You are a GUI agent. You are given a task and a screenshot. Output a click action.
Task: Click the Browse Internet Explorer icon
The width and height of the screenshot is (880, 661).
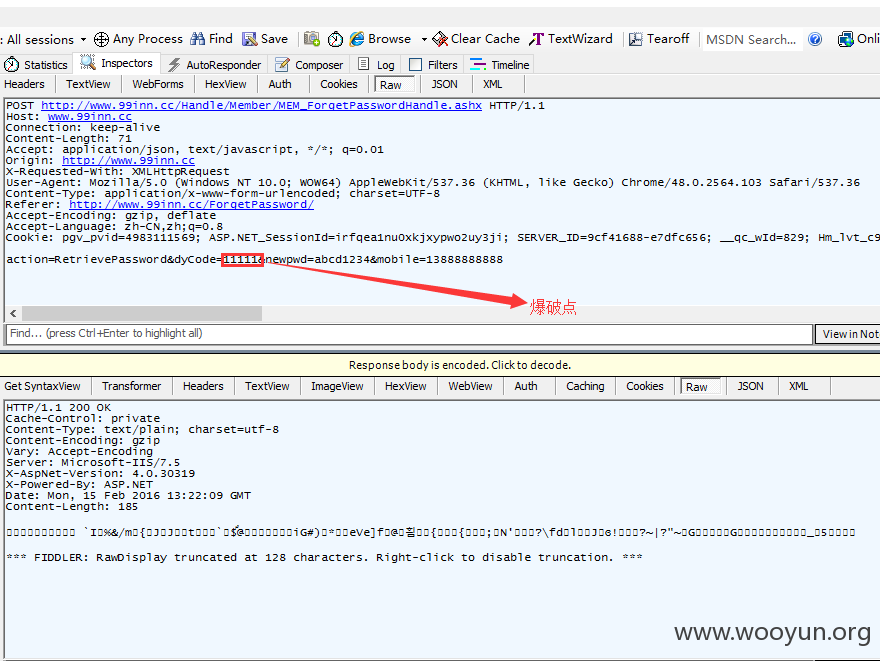click(x=357, y=39)
